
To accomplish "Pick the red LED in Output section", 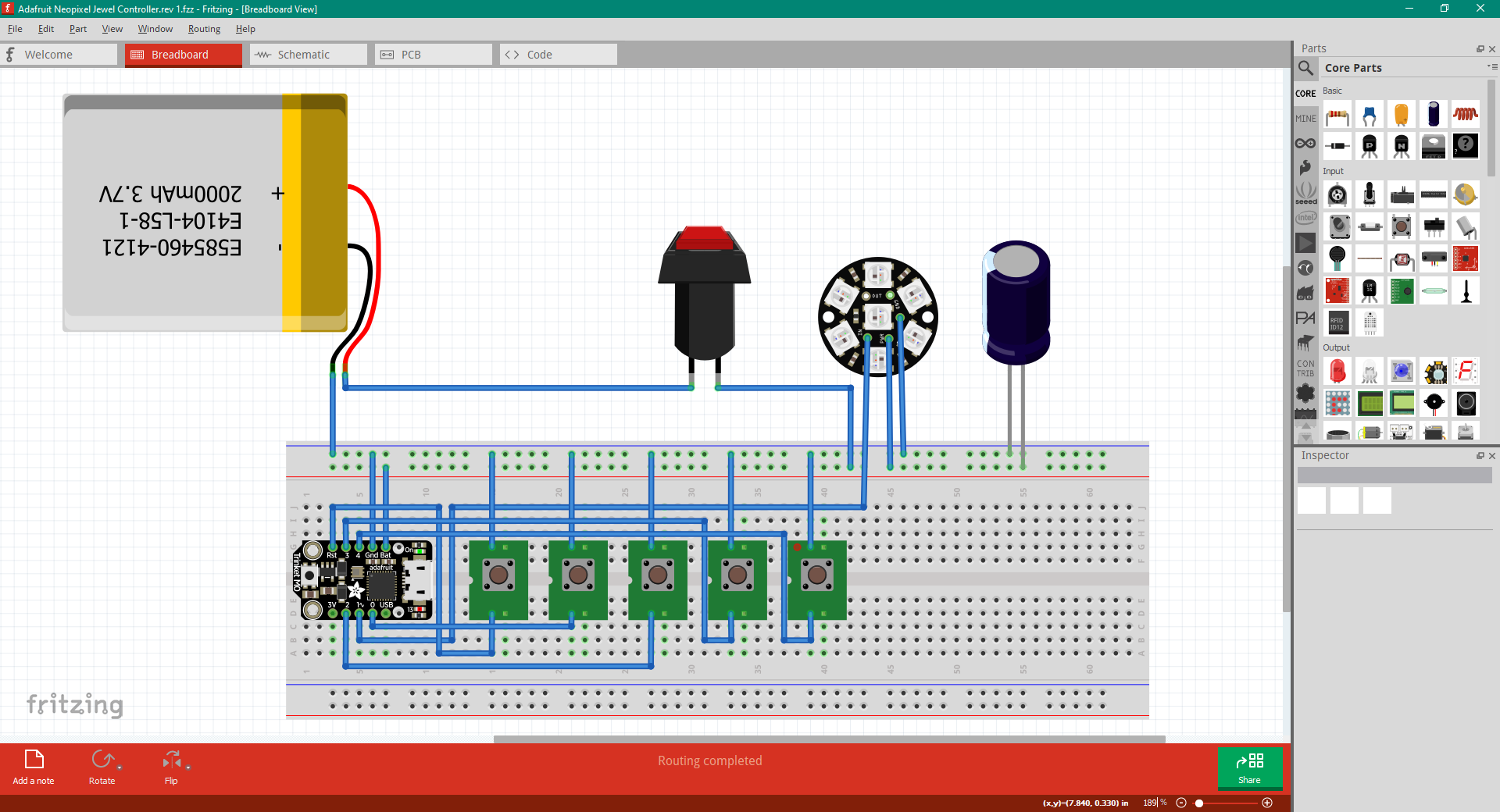I will [x=1337, y=372].
